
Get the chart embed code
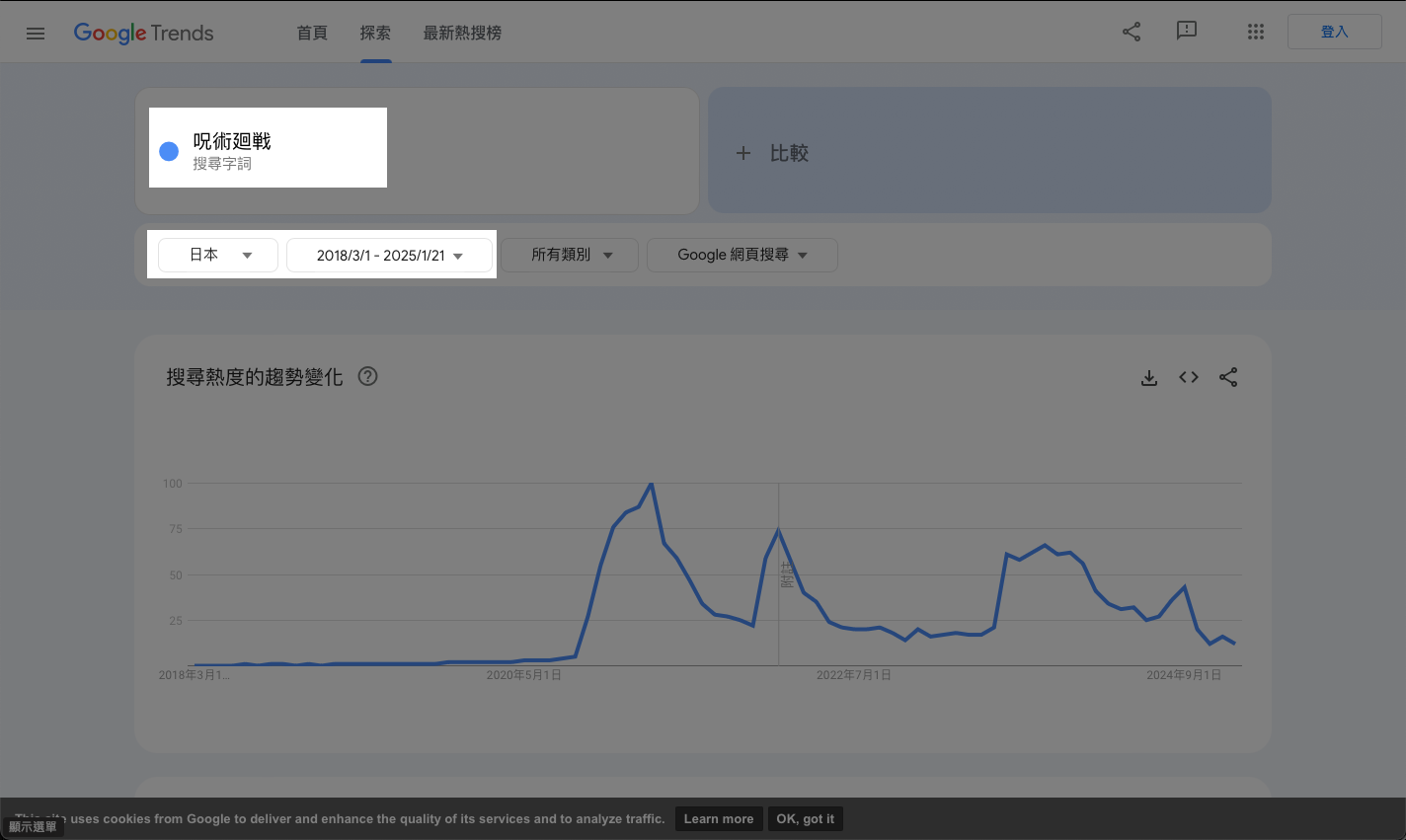tap(1189, 377)
